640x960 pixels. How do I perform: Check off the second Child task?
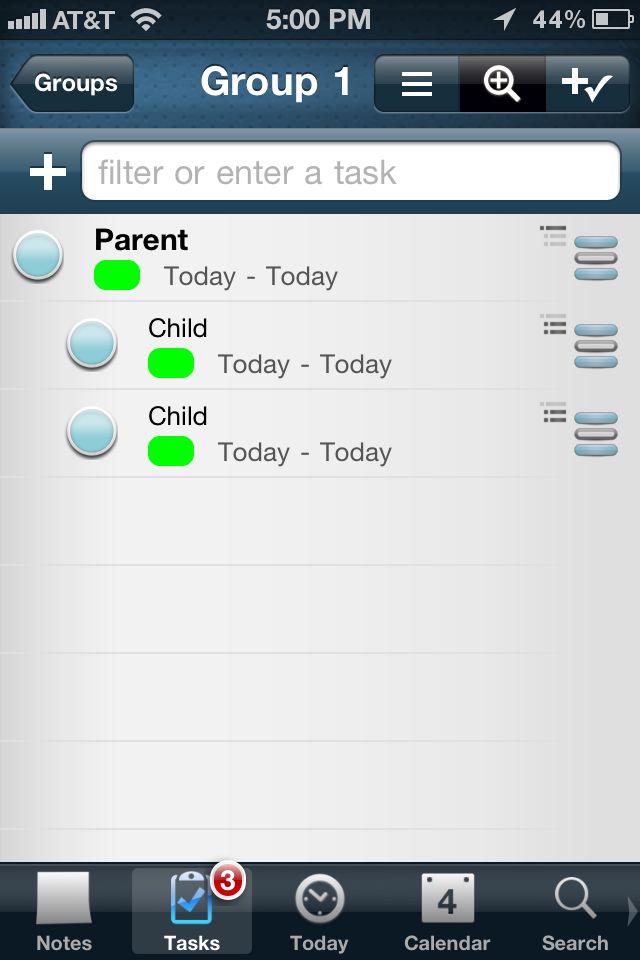tap(92, 432)
